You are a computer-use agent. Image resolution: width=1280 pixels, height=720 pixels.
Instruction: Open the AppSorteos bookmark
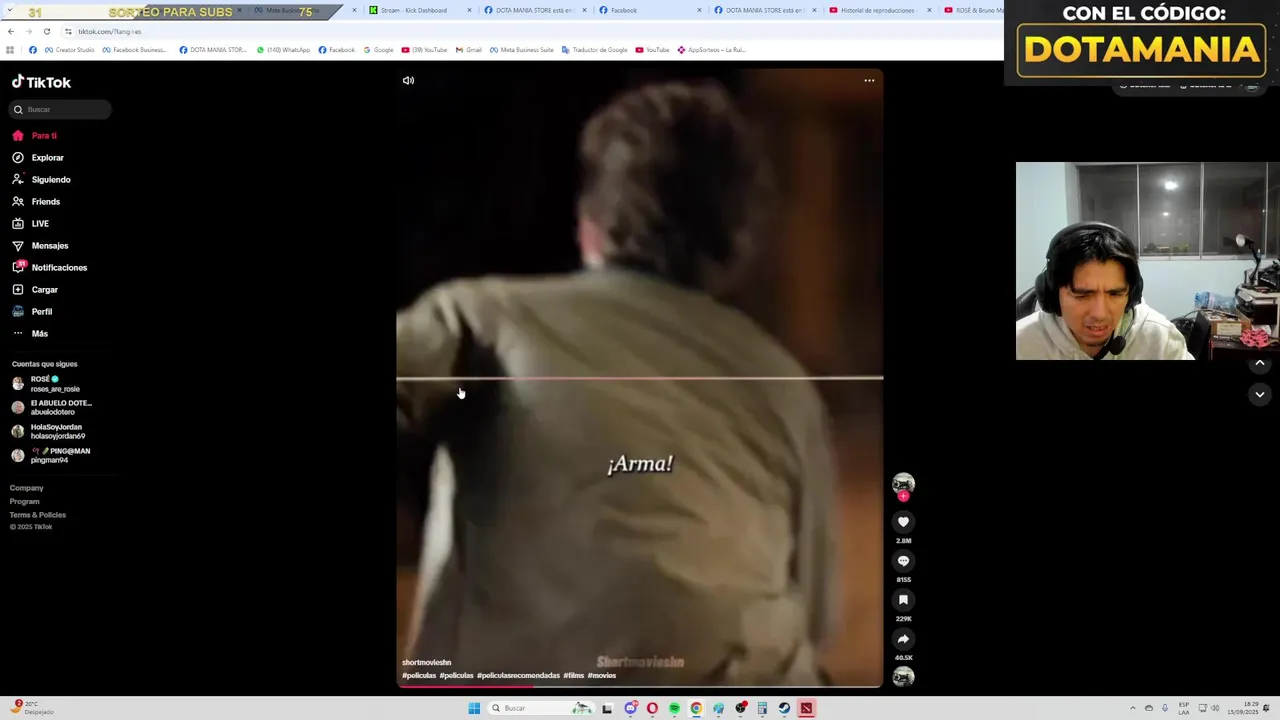[711, 50]
